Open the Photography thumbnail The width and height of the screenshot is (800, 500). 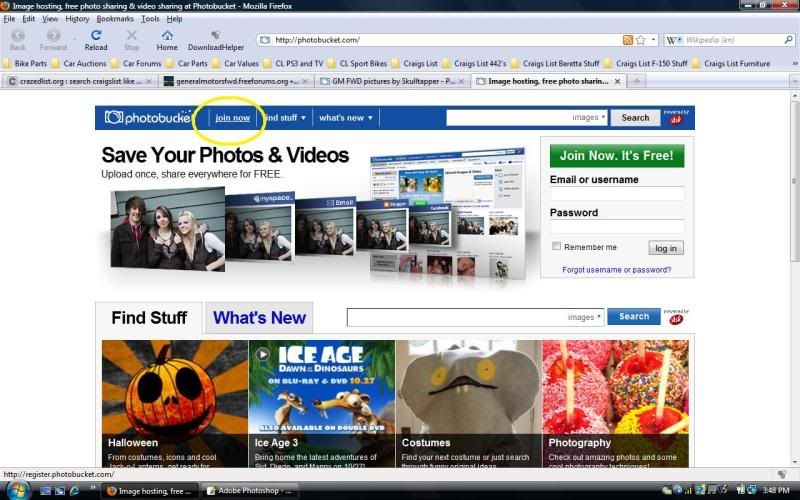coord(615,404)
